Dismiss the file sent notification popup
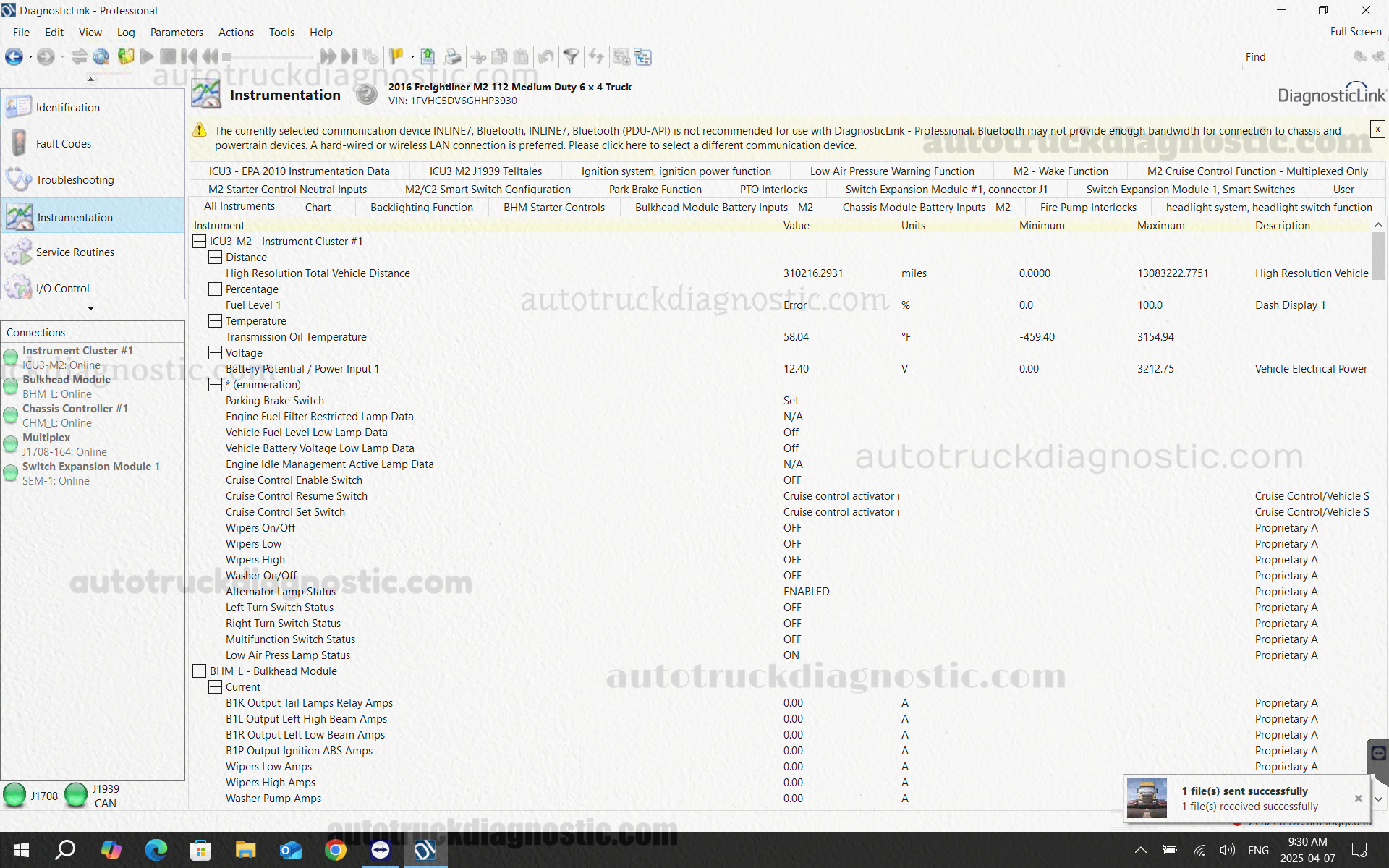1389x868 pixels. click(x=1359, y=799)
